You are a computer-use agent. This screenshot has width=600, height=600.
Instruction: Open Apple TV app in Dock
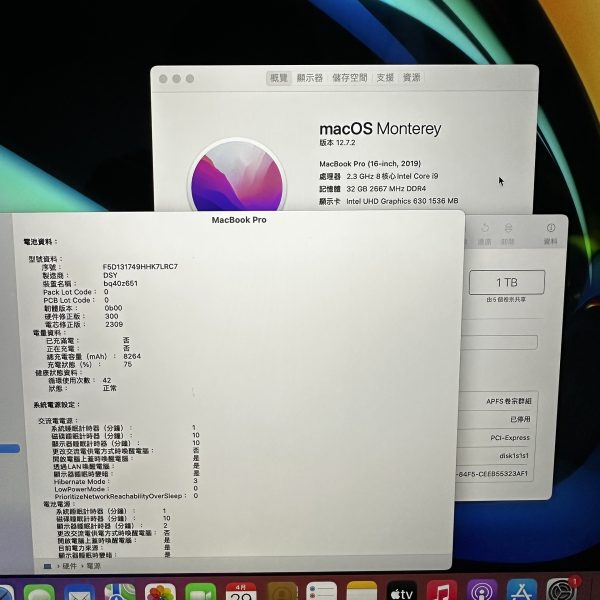point(402,592)
